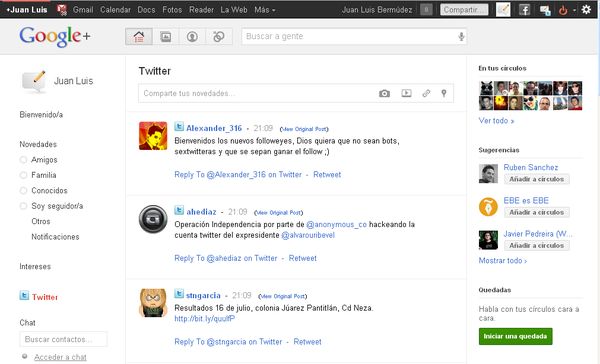The image size is (600, 364).
Task: Open La Web in the top bar
Action: [234, 10]
